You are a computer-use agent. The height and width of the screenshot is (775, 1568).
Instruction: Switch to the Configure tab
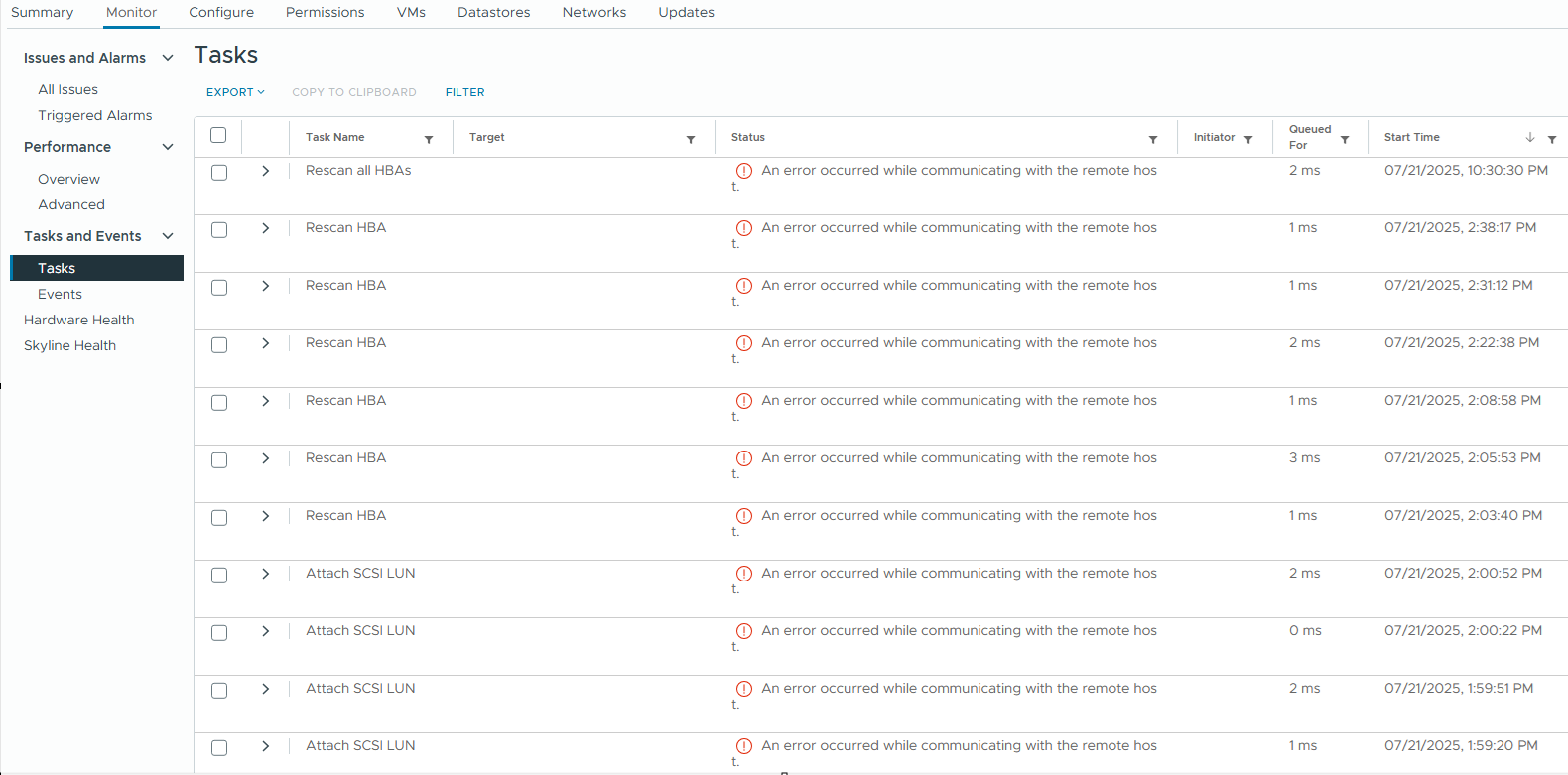pos(221,13)
